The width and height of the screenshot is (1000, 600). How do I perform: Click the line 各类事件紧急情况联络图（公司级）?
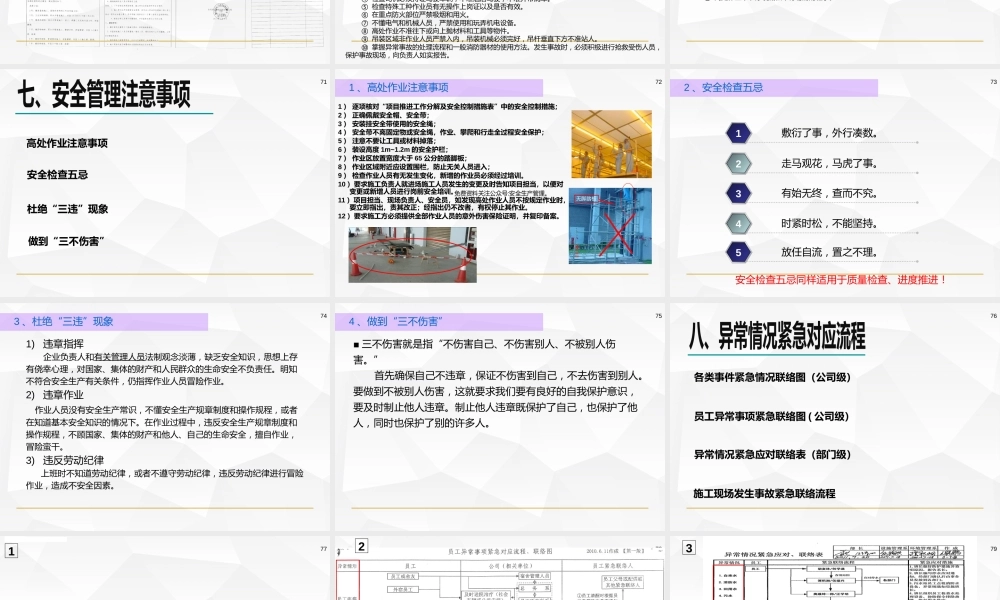(772, 377)
